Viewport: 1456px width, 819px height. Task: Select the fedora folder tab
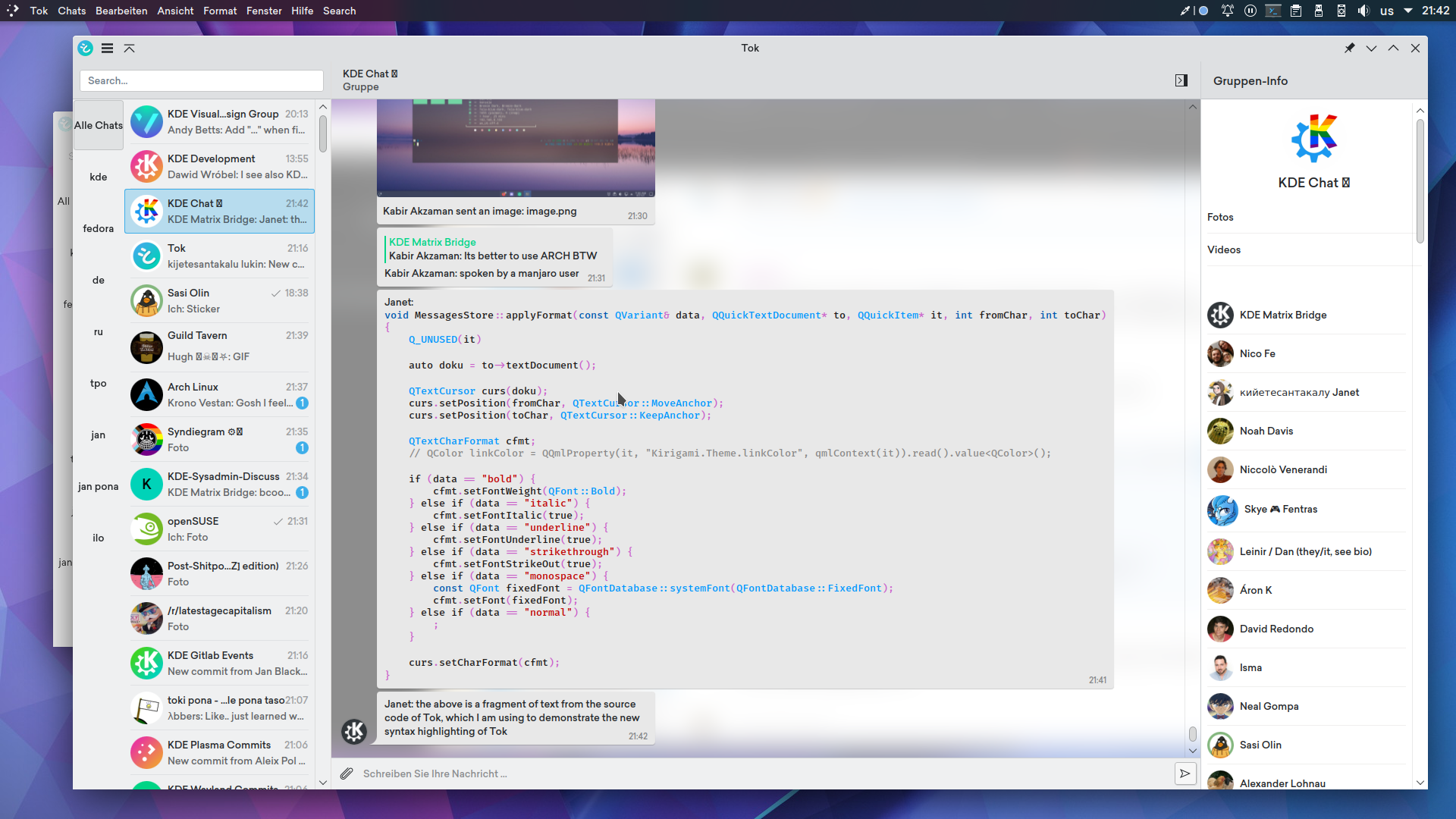pyautogui.click(x=99, y=228)
